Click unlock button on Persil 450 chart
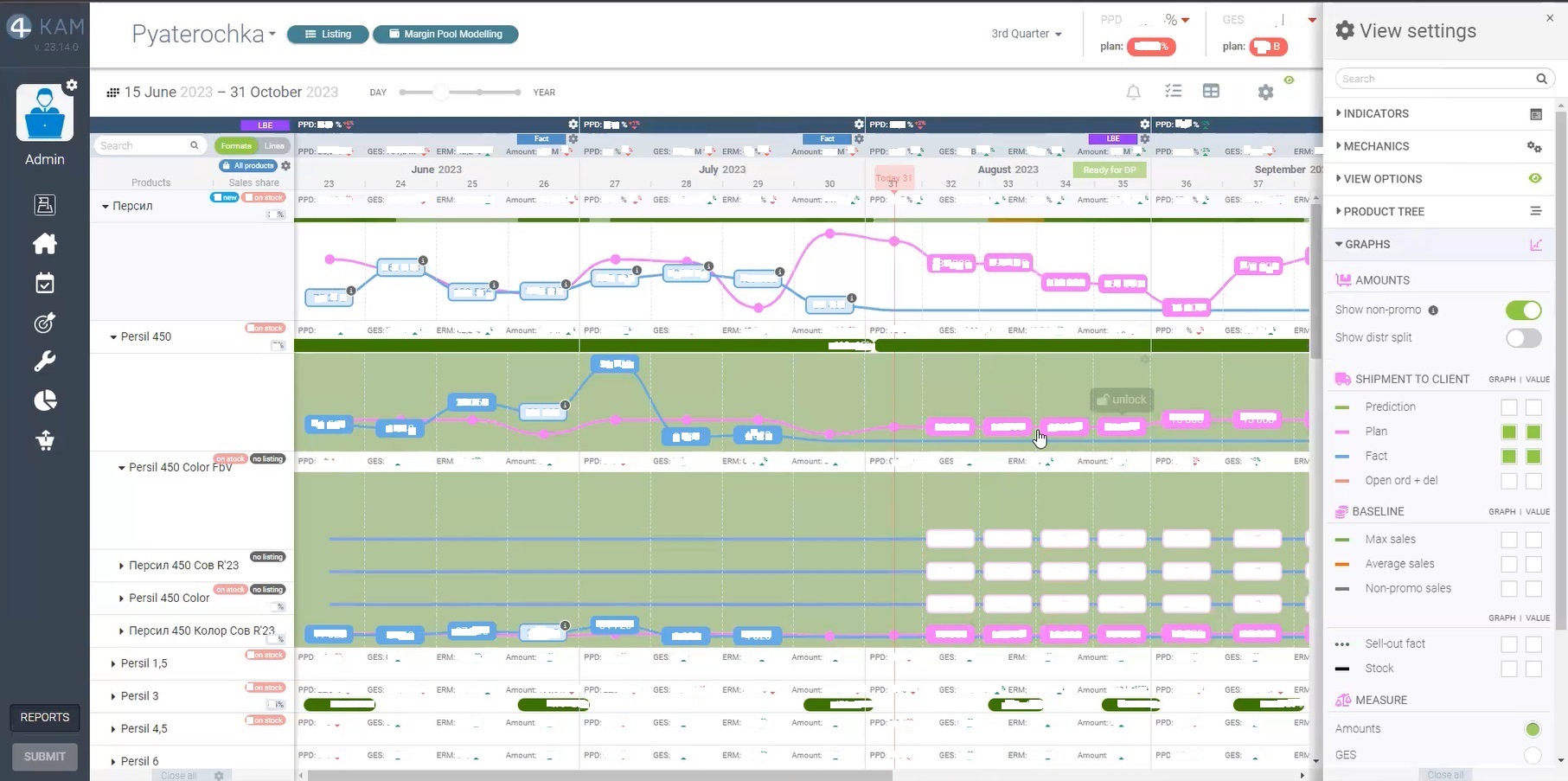The width and height of the screenshot is (1568, 781). [1122, 400]
